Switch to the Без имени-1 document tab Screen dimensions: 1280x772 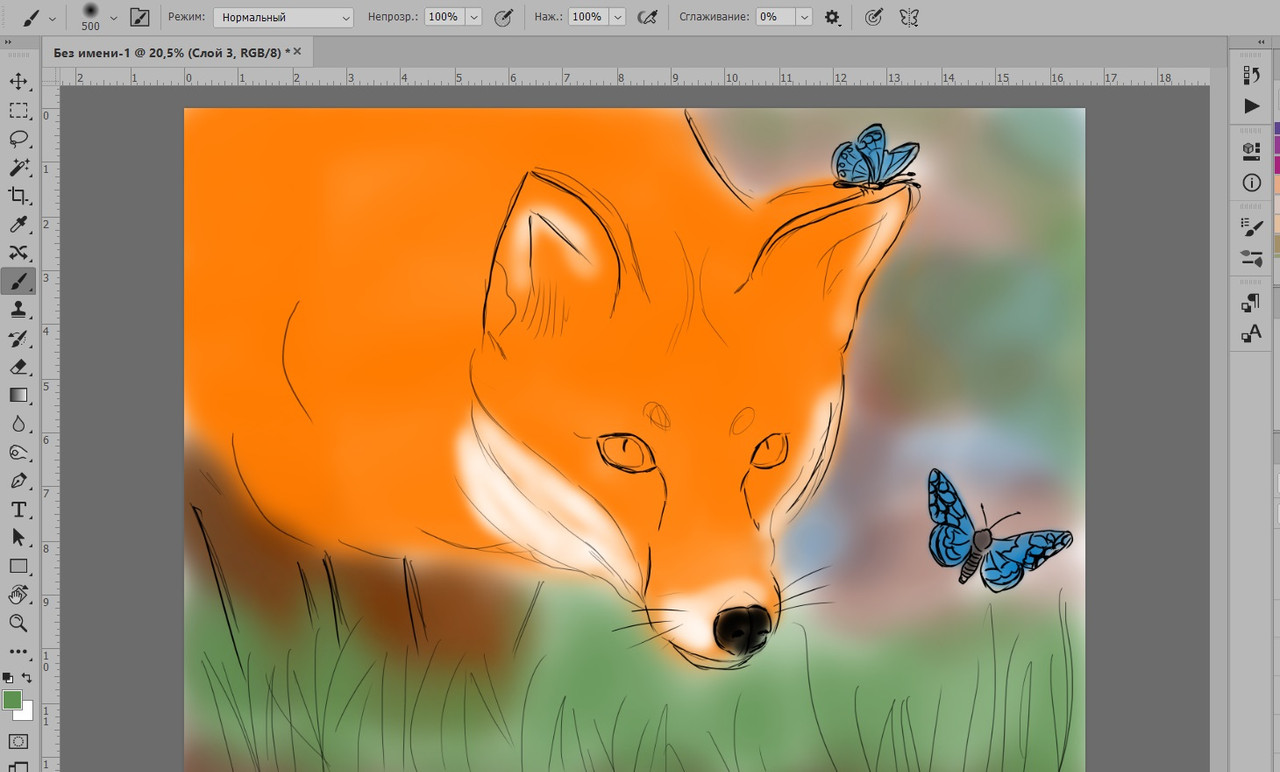click(x=167, y=51)
